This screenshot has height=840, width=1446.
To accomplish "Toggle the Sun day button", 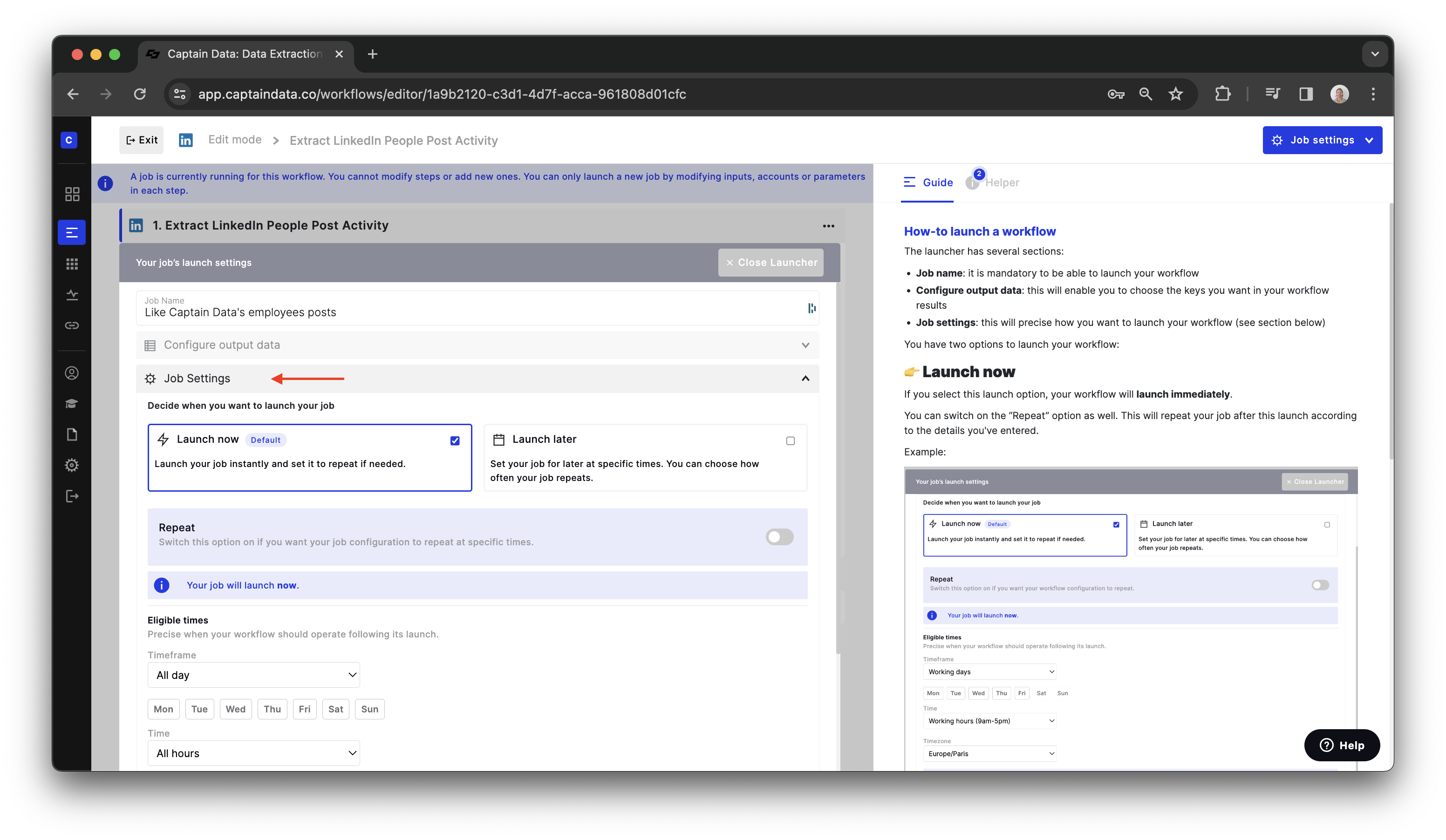I will coord(369,709).
